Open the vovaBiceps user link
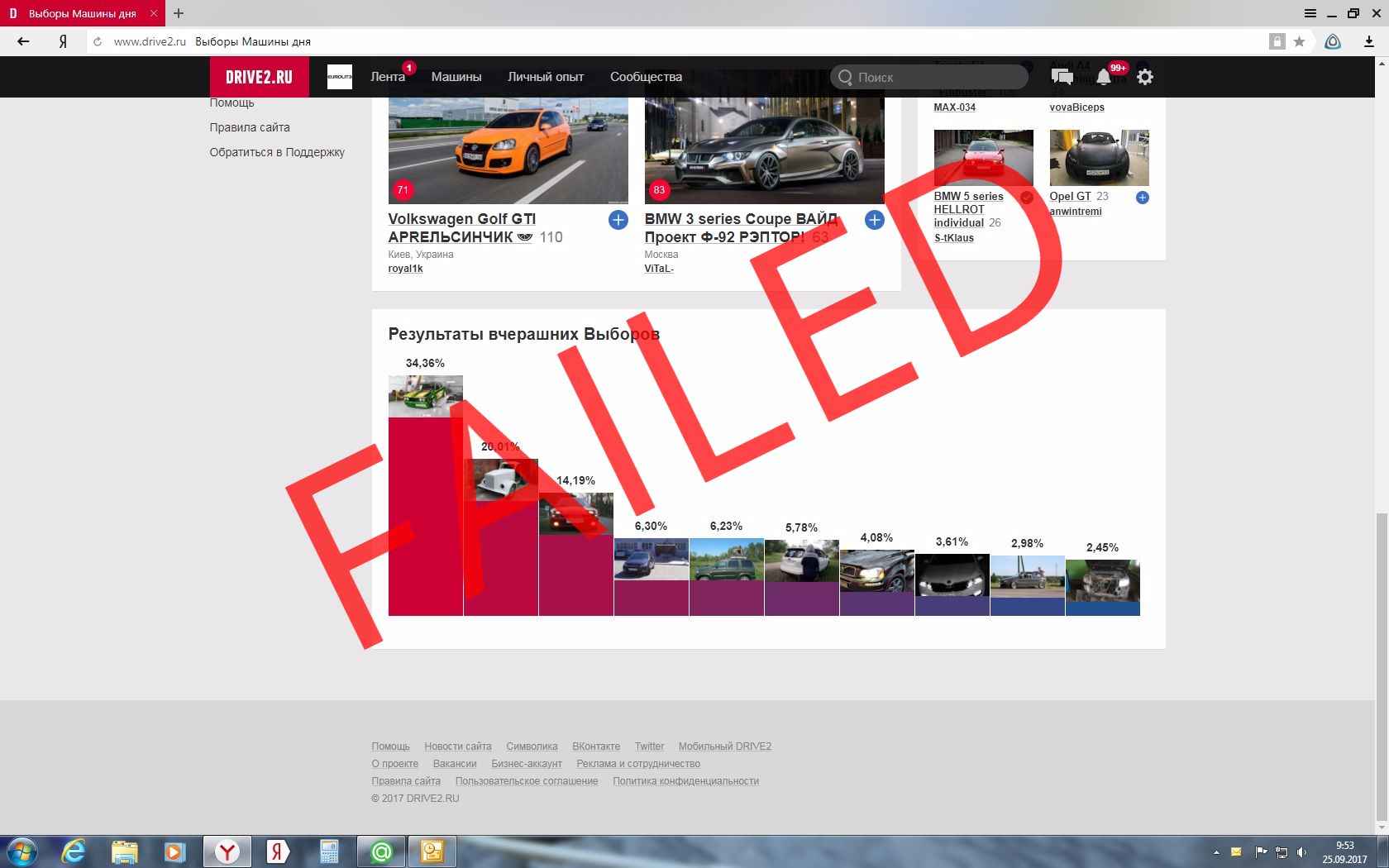 1077,107
